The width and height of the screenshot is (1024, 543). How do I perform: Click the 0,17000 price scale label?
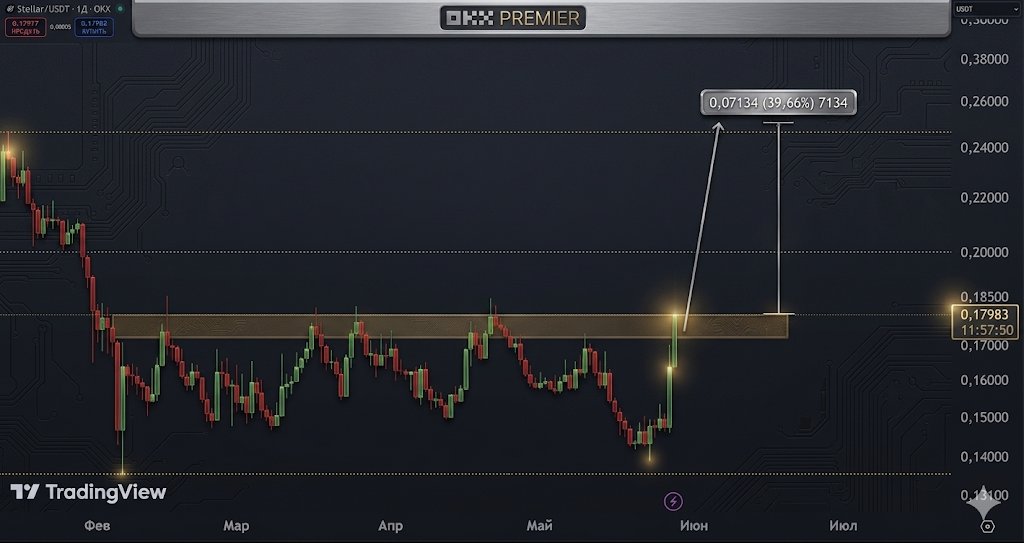984,345
